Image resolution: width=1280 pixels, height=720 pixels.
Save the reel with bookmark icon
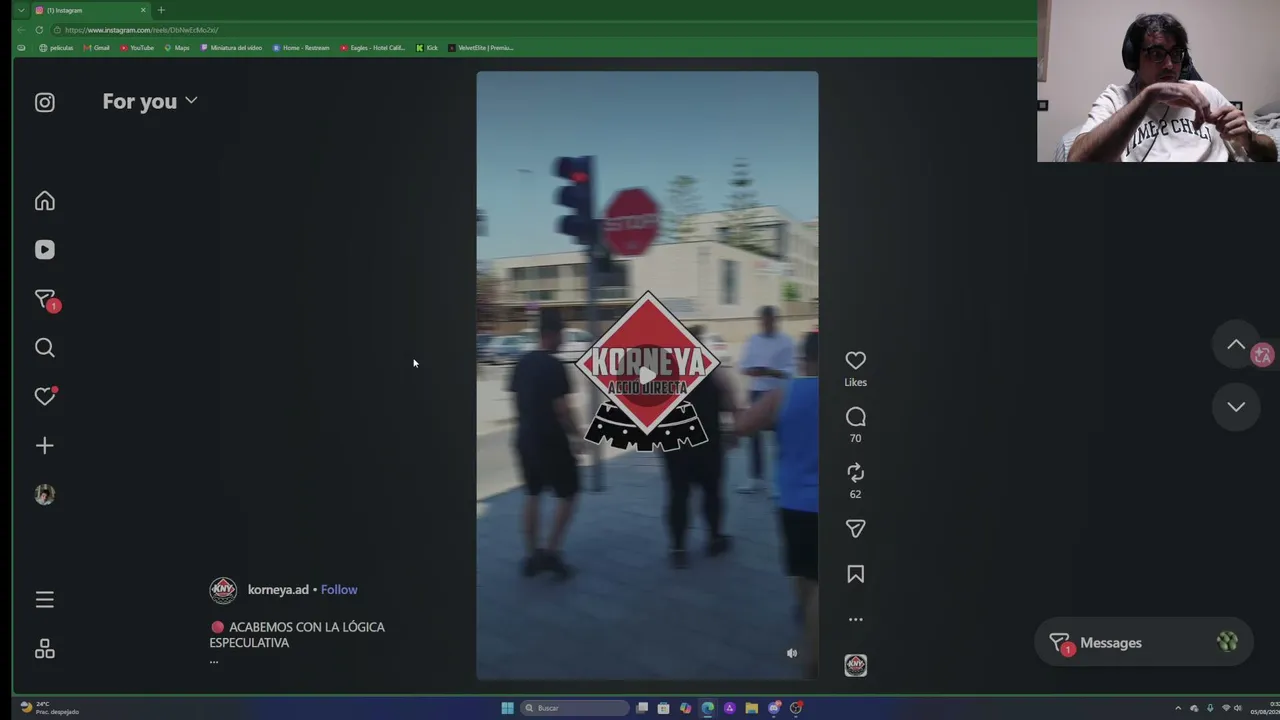point(855,574)
